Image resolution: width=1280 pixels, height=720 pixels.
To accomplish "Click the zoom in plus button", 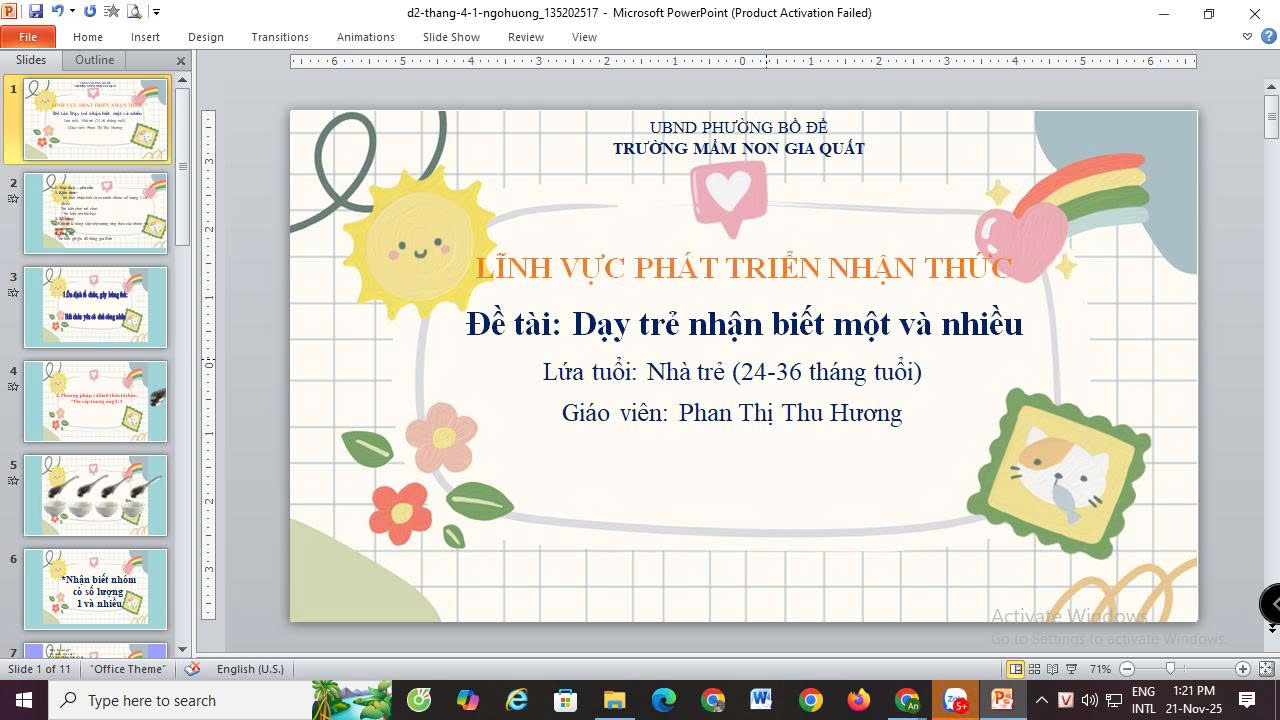I will pos(1243,669).
